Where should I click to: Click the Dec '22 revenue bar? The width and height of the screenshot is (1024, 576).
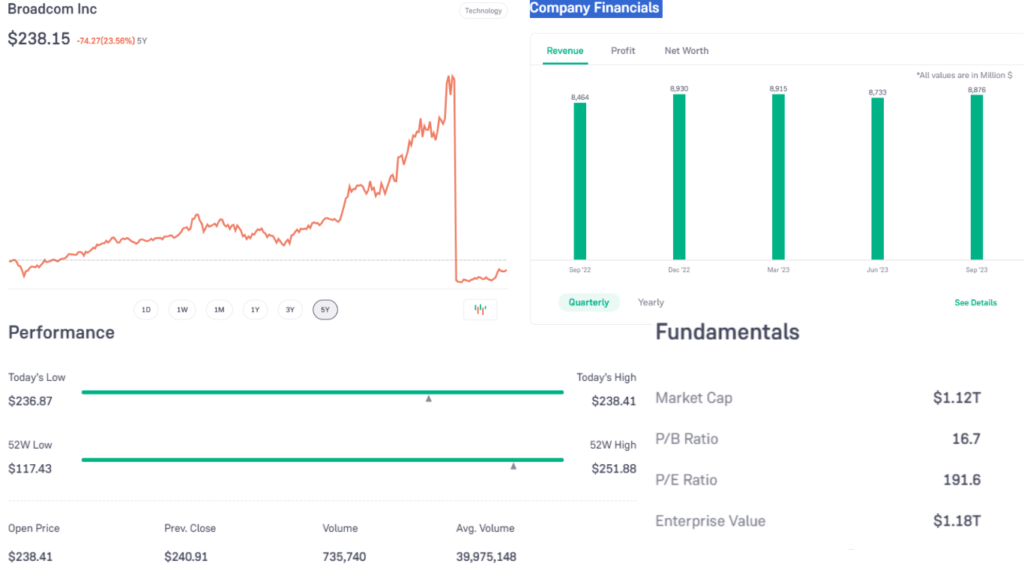tap(679, 177)
